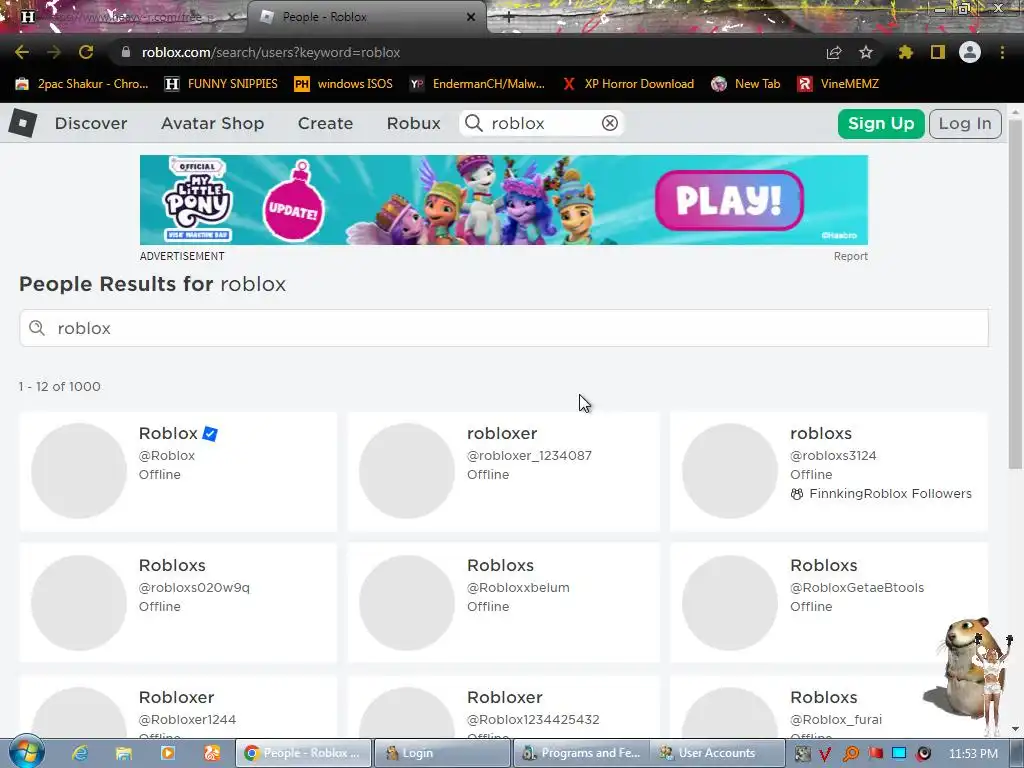Open the Chrome three-dot menu
1024x768 pixels.
1002,52
